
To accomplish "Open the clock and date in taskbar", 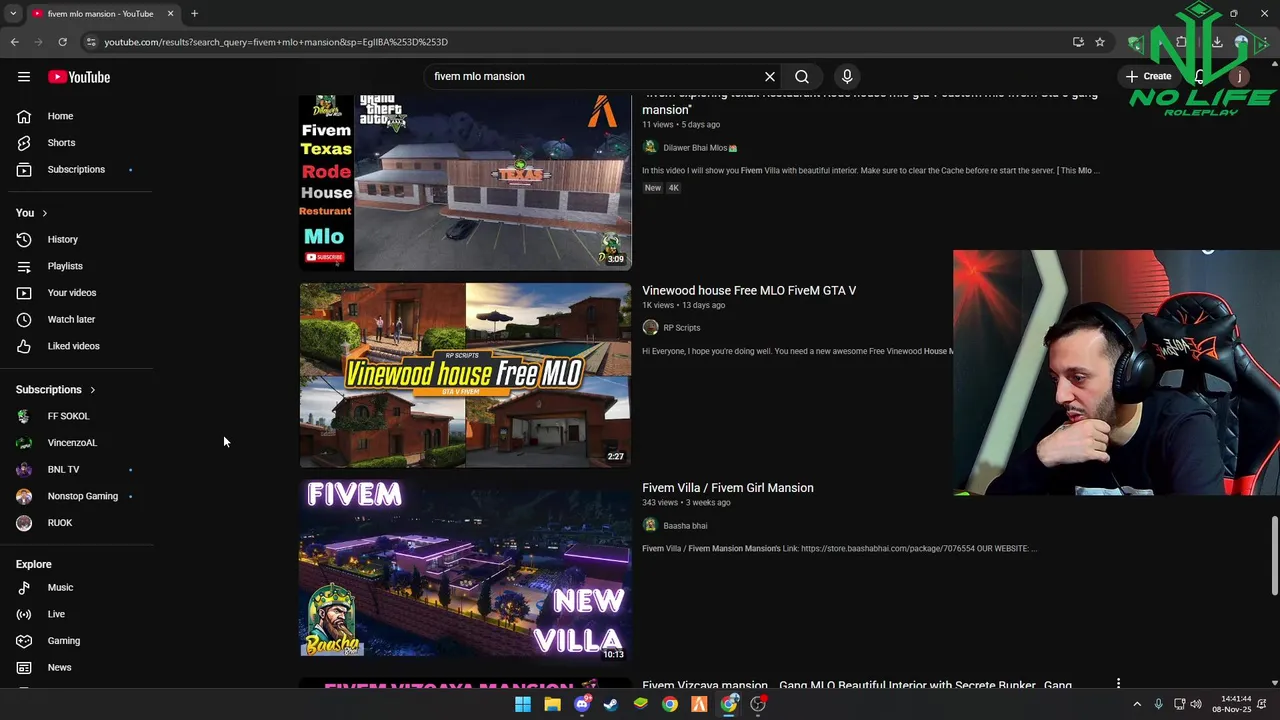I will (1231, 704).
